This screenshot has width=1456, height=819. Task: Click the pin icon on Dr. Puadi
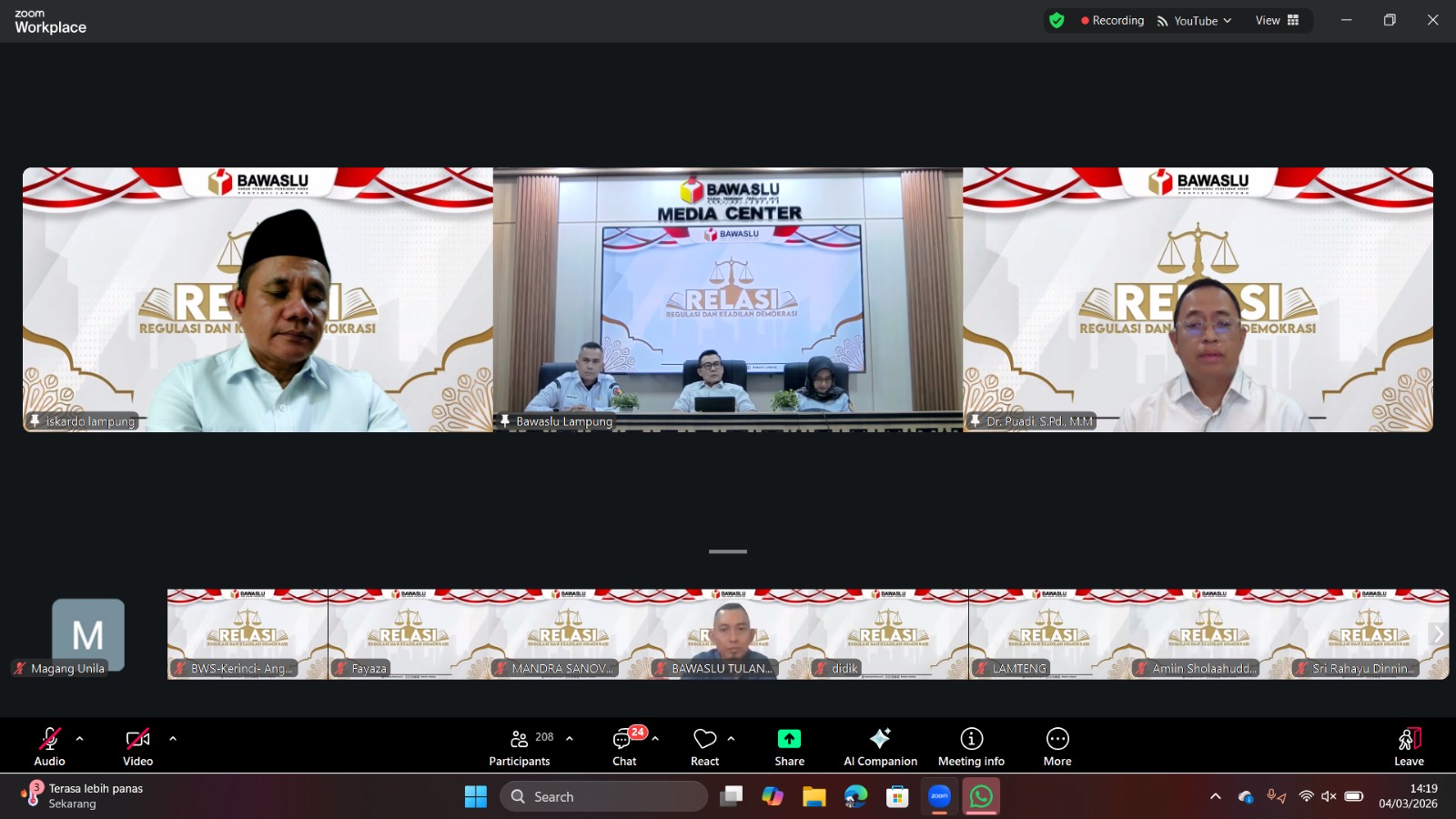coord(976,420)
